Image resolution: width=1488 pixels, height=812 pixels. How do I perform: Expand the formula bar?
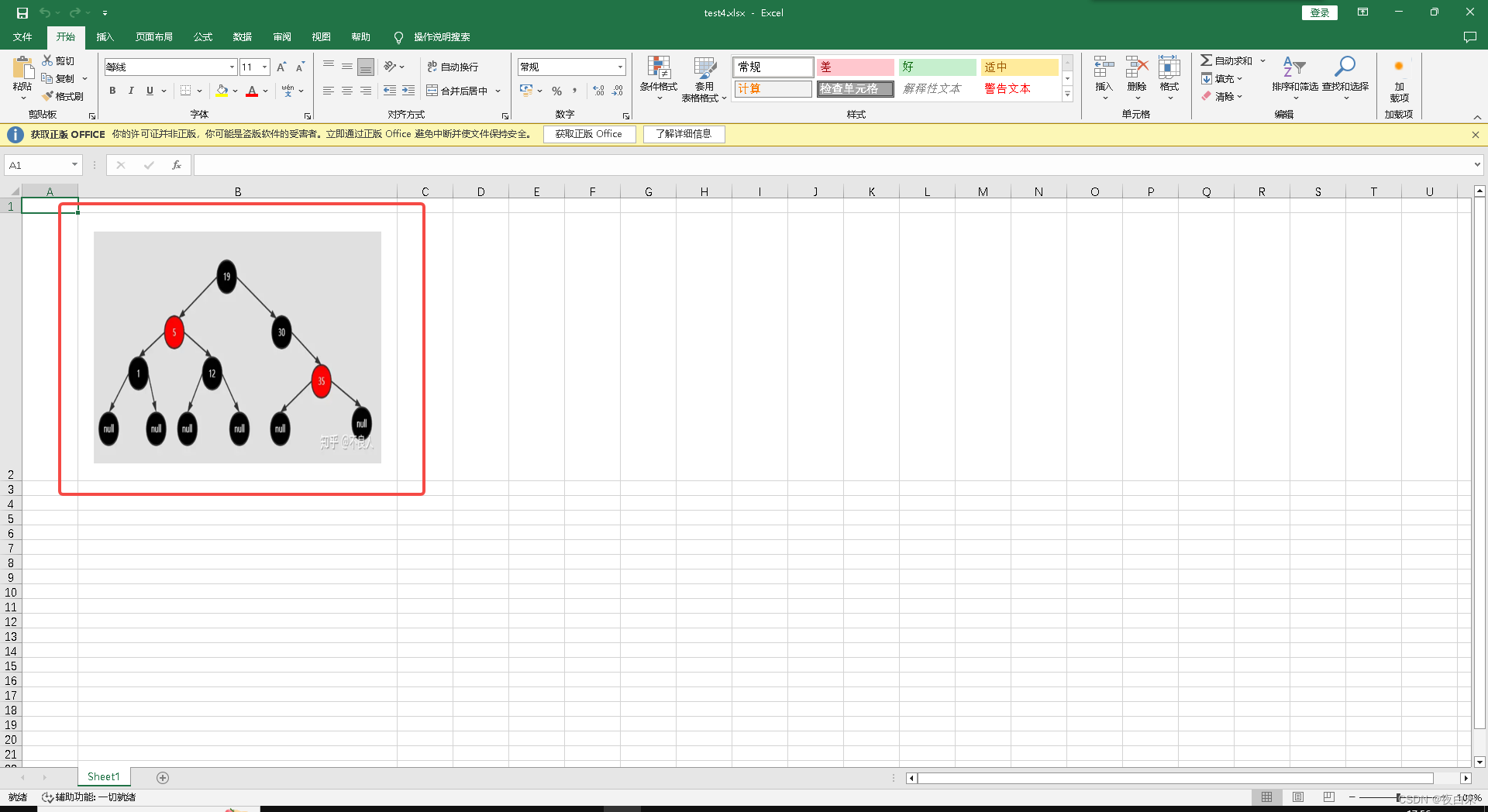point(1477,165)
